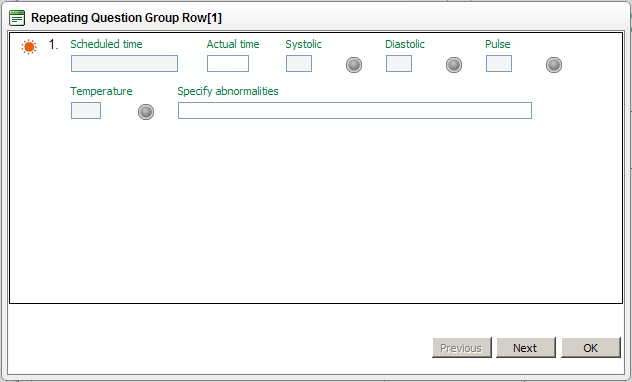Image resolution: width=632 pixels, height=382 pixels.
Task: Click the Systolic label
Action: click(x=304, y=44)
